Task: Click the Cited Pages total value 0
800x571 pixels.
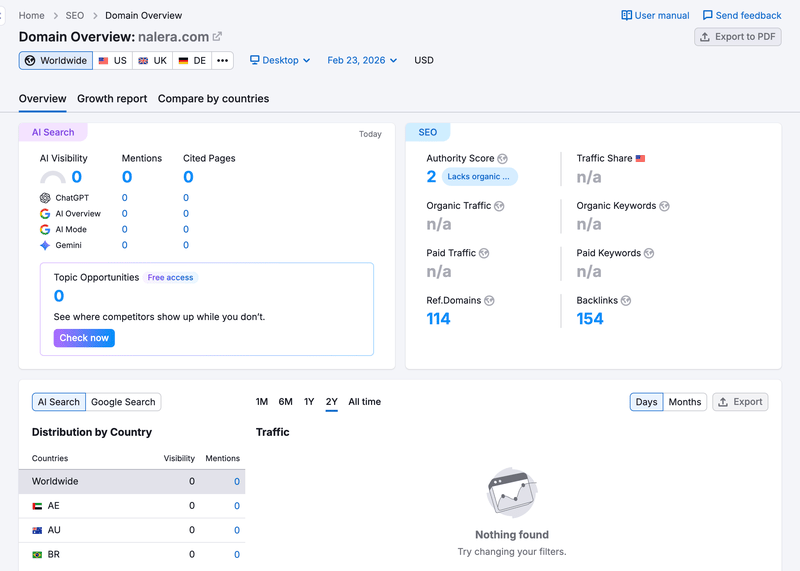Action: [x=188, y=177]
